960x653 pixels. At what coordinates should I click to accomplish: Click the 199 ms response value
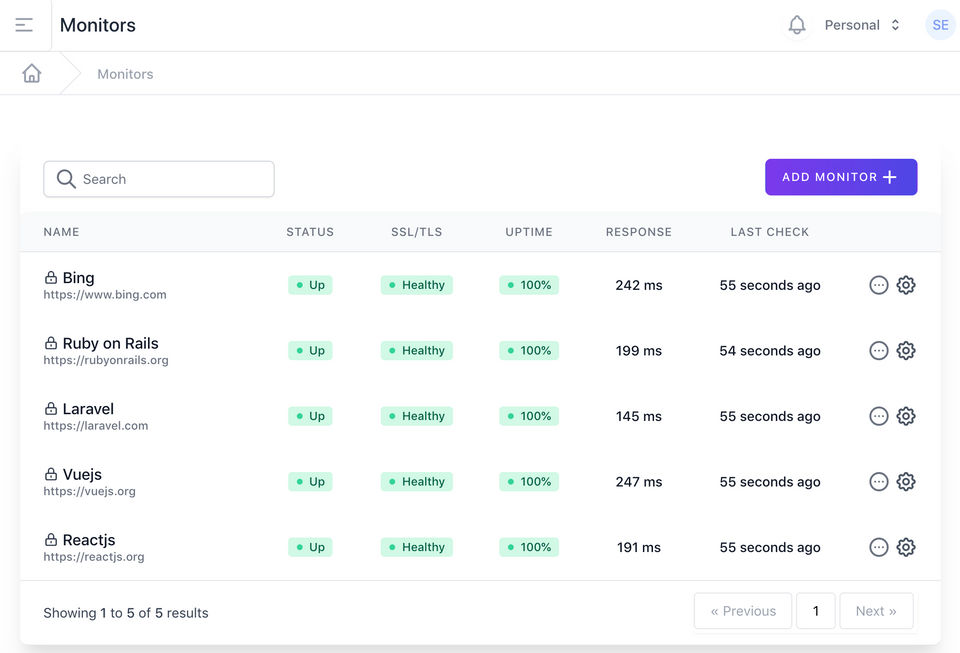pyautogui.click(x=639, y=351)
